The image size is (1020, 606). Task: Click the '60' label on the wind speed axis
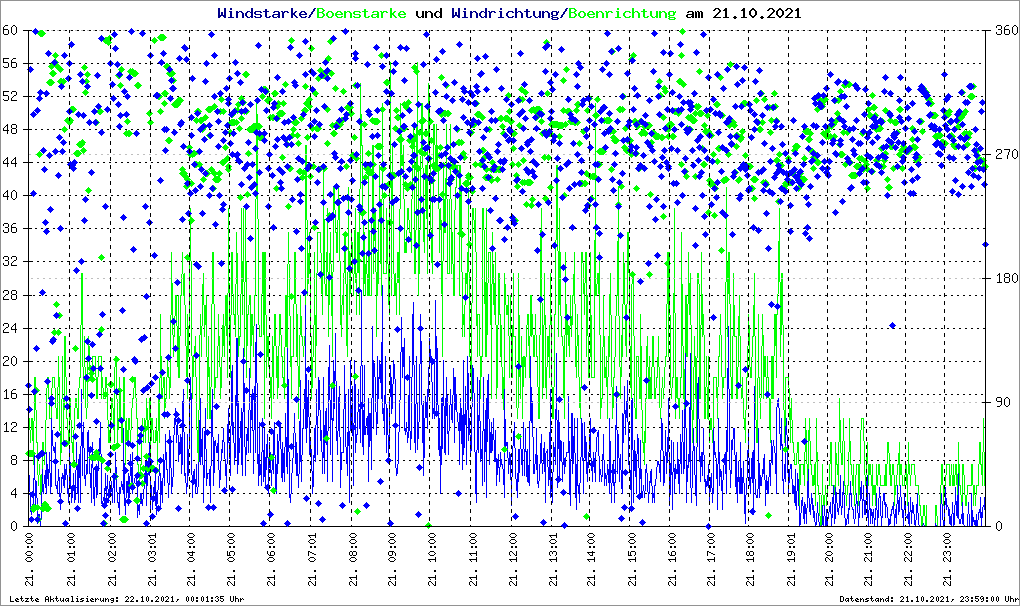(10, 30)
